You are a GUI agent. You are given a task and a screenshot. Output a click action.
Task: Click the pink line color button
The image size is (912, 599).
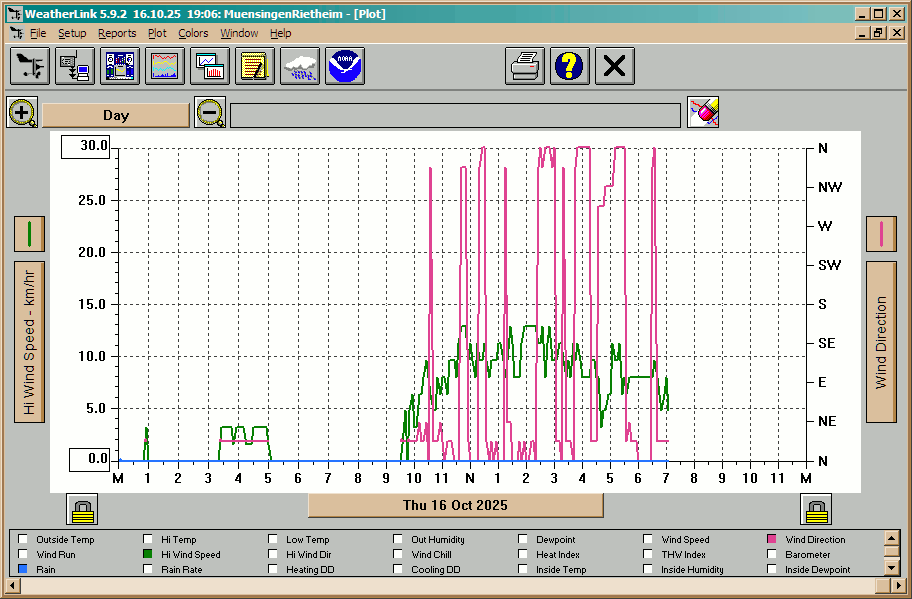pyautogui.click(x=881, y=234)
